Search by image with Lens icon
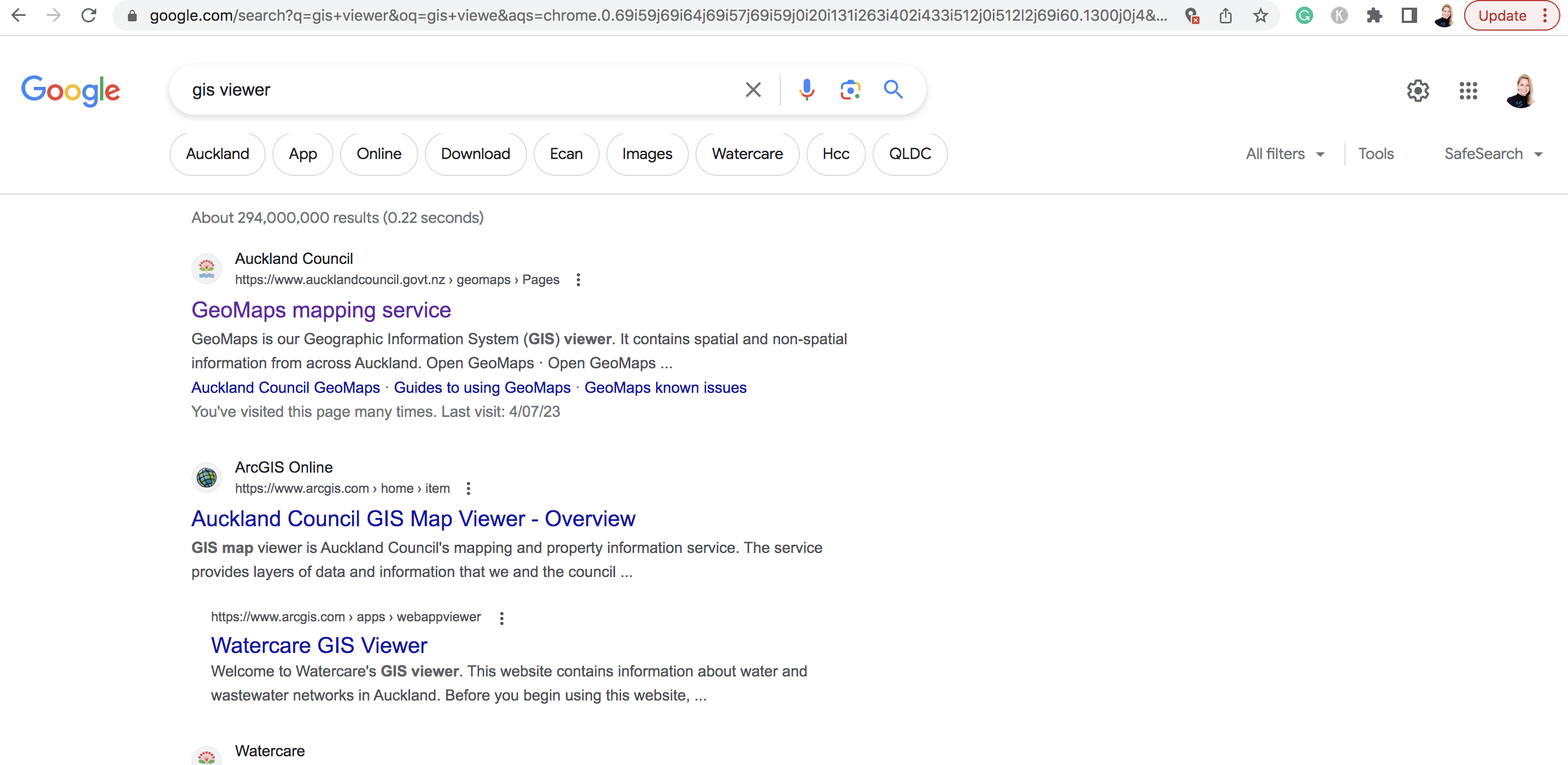 click(x=850, y=90)
